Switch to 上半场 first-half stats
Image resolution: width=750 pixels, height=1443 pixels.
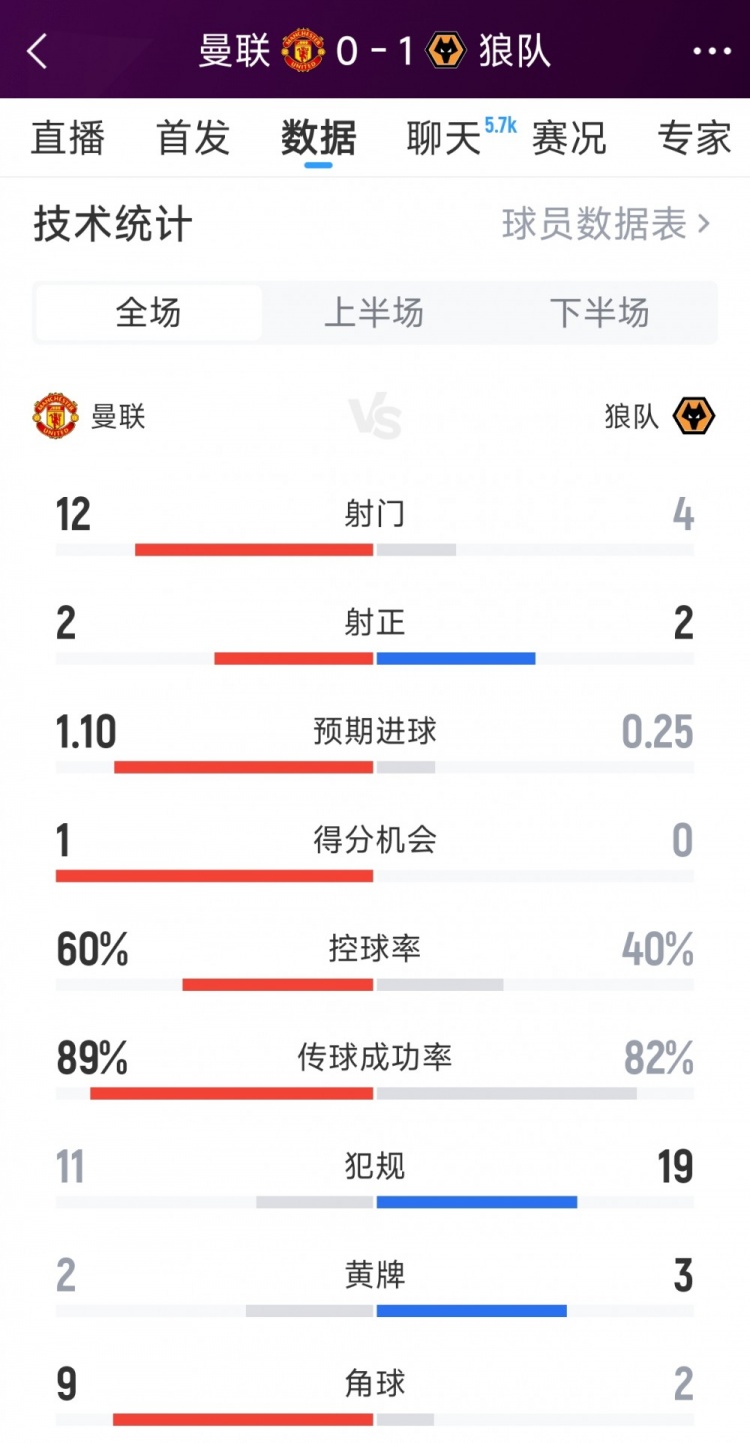coord(374,313)
